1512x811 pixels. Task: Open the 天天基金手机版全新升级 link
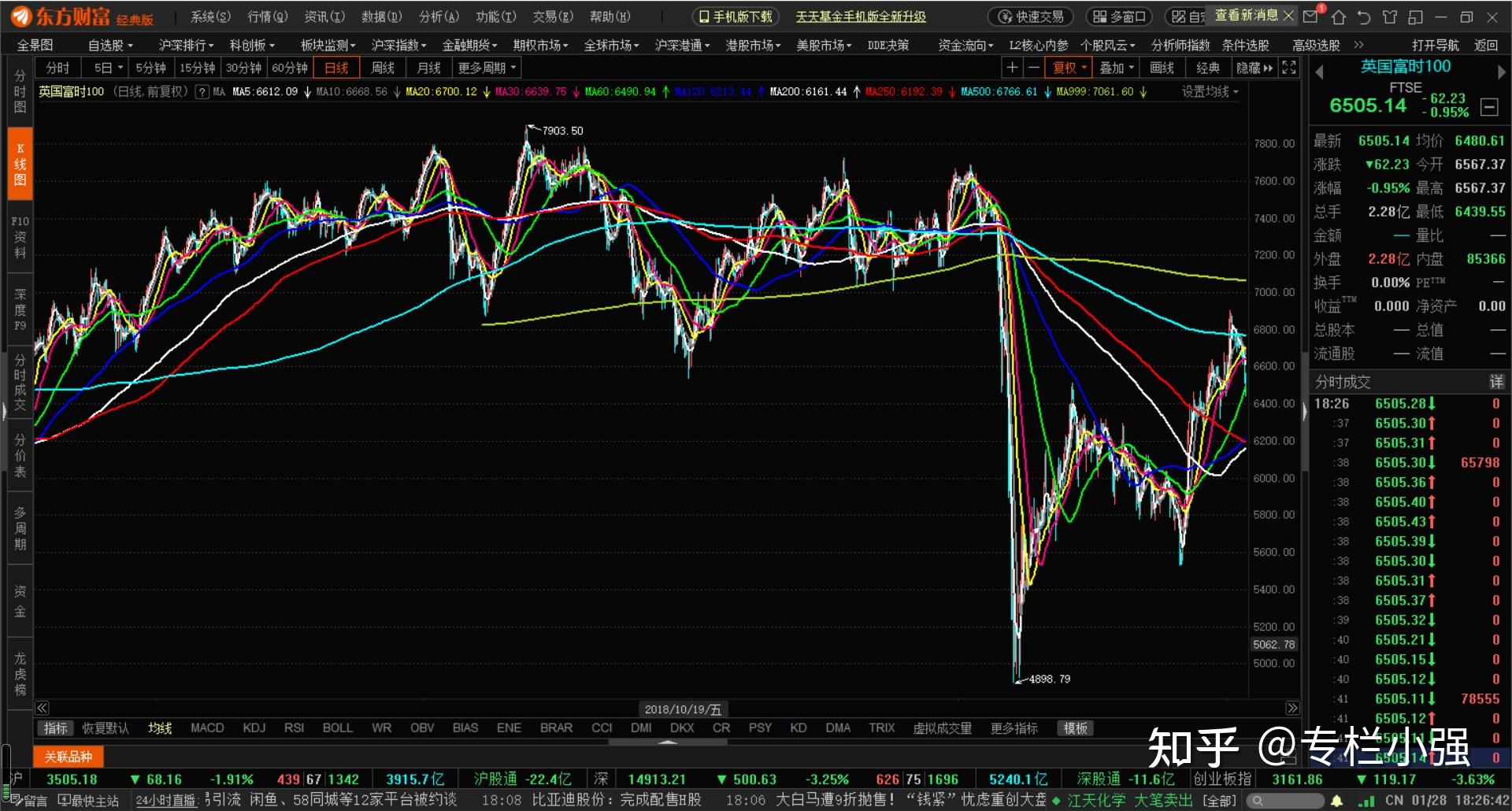pos(861,17)
